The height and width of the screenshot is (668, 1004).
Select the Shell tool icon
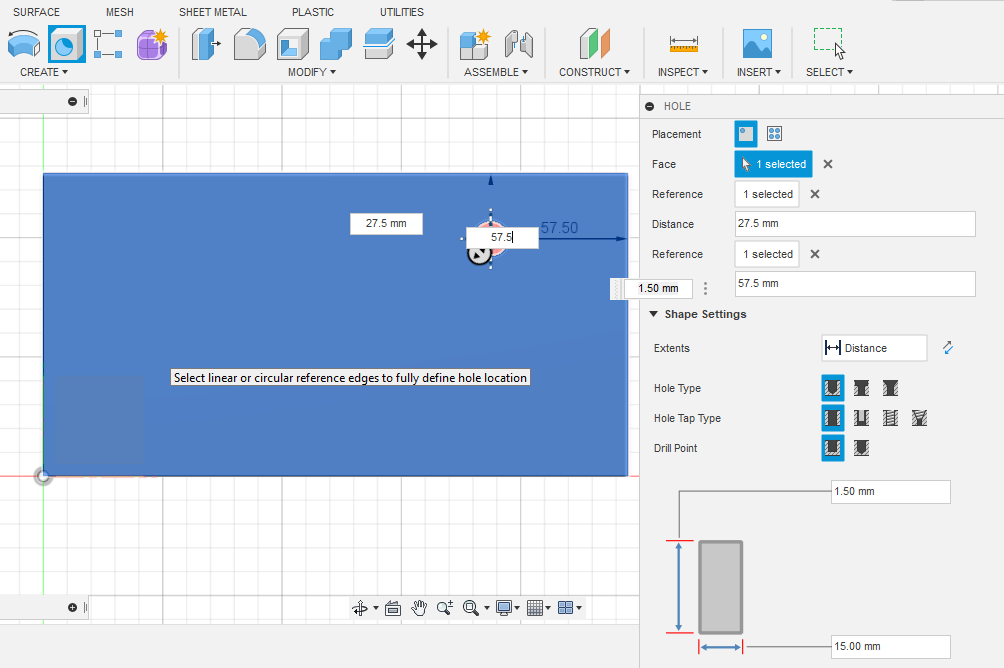coord(292,44)
